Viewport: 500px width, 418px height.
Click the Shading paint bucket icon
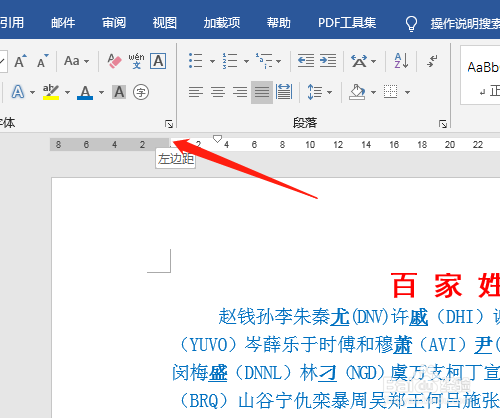coord(357,92)
